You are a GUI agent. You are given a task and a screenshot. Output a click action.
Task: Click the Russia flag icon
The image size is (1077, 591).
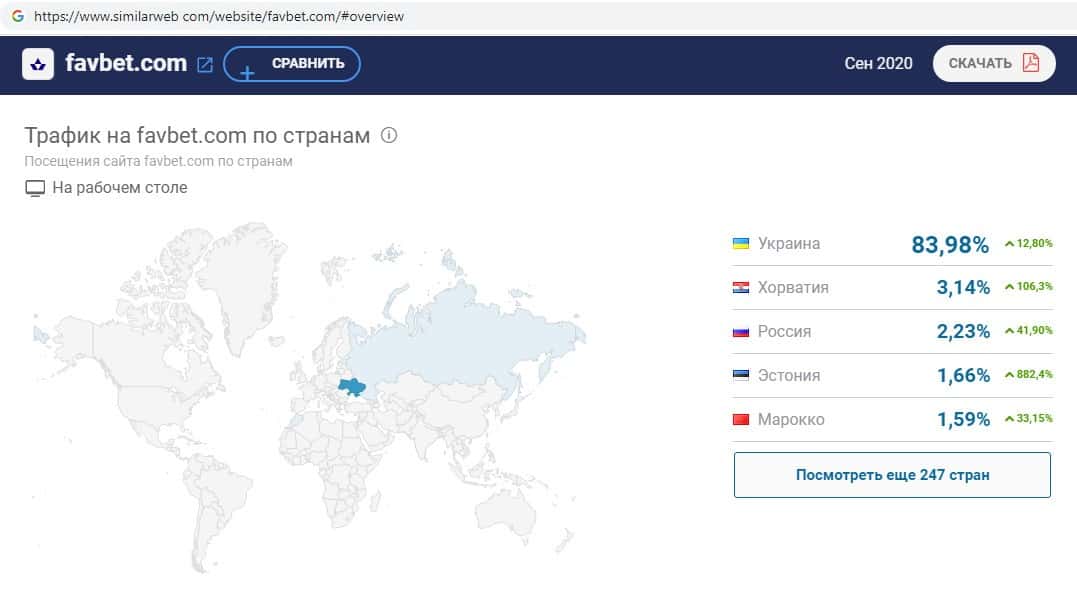(x=740, y=332)
